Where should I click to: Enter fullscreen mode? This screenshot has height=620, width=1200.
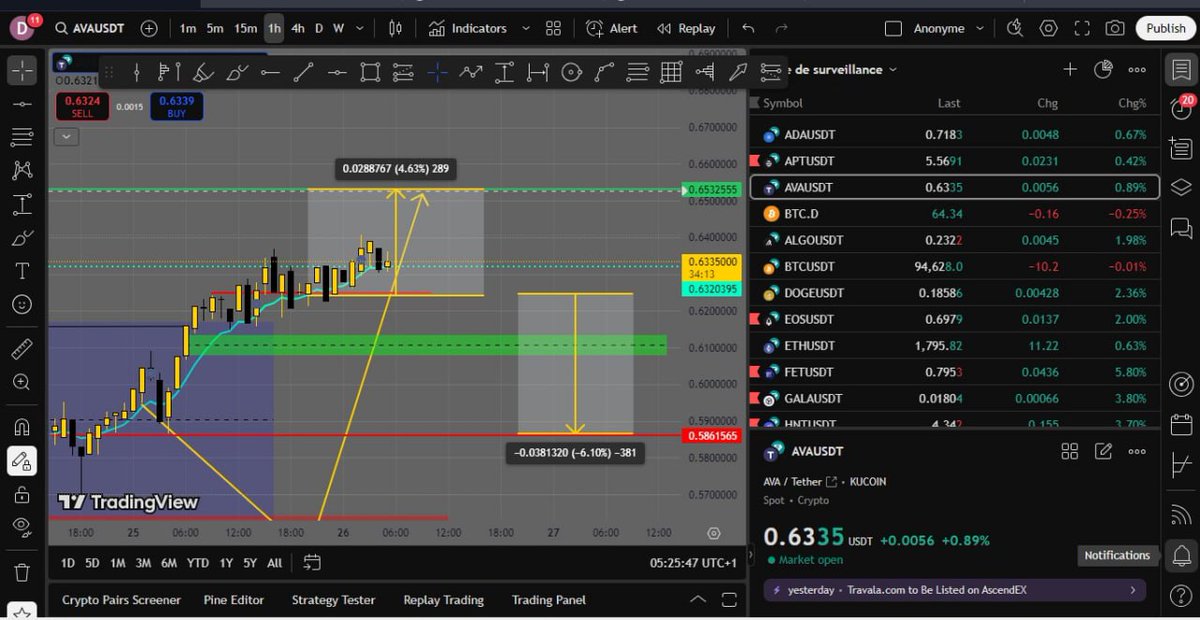1082,28
